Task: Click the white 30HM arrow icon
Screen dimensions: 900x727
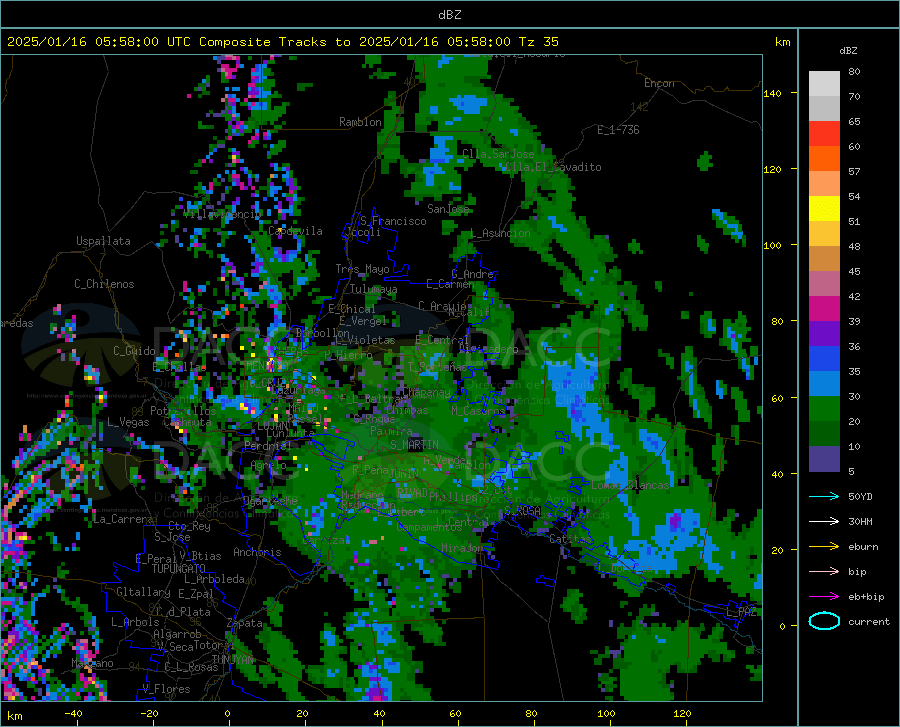Action: [x=824, y=521]
